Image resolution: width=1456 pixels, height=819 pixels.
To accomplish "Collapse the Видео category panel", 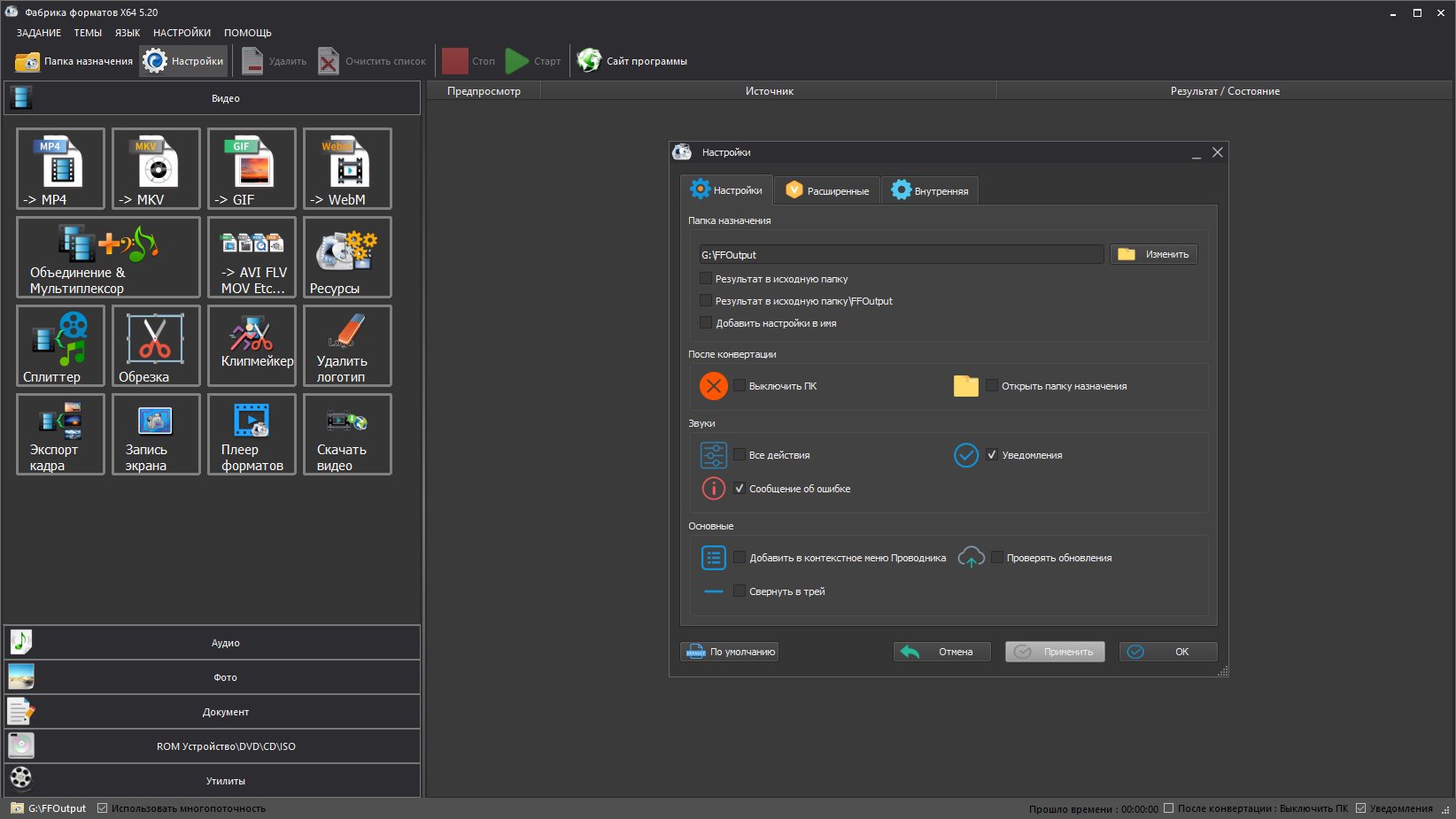I will pos(212,98).
